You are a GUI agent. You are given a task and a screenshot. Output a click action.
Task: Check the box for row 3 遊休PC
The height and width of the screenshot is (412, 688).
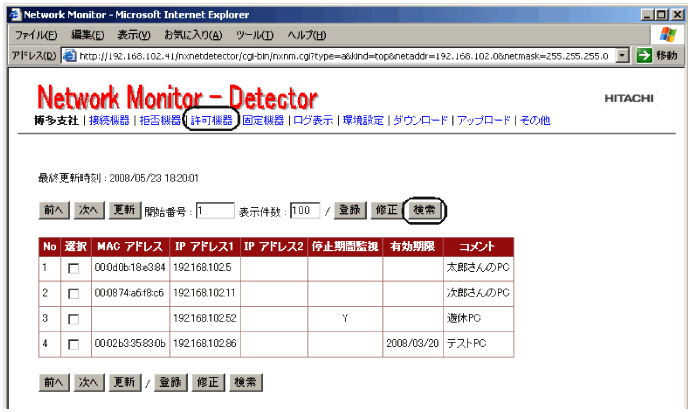tap(74, 319)
